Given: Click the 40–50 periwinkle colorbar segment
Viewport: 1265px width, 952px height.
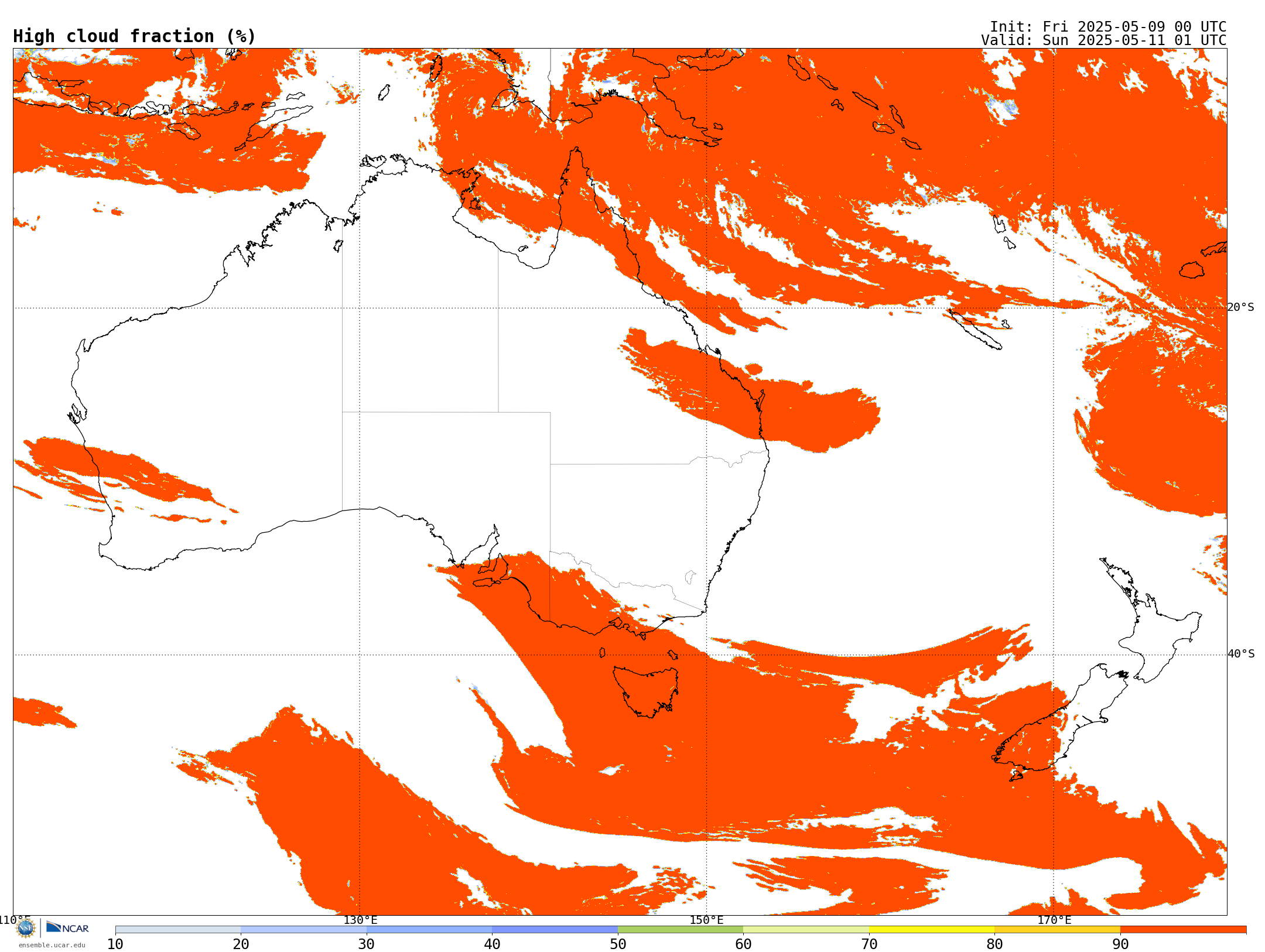Looking at the screenshot, I should 555,930.
